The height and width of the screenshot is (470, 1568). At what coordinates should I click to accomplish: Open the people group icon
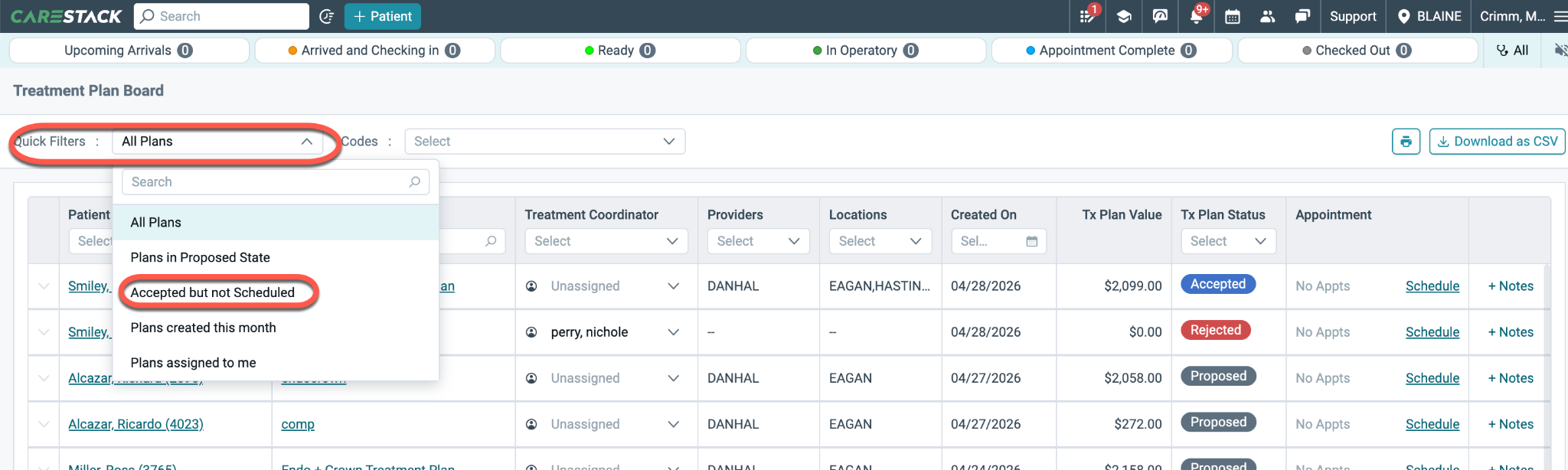click(x=1268, y=16)
